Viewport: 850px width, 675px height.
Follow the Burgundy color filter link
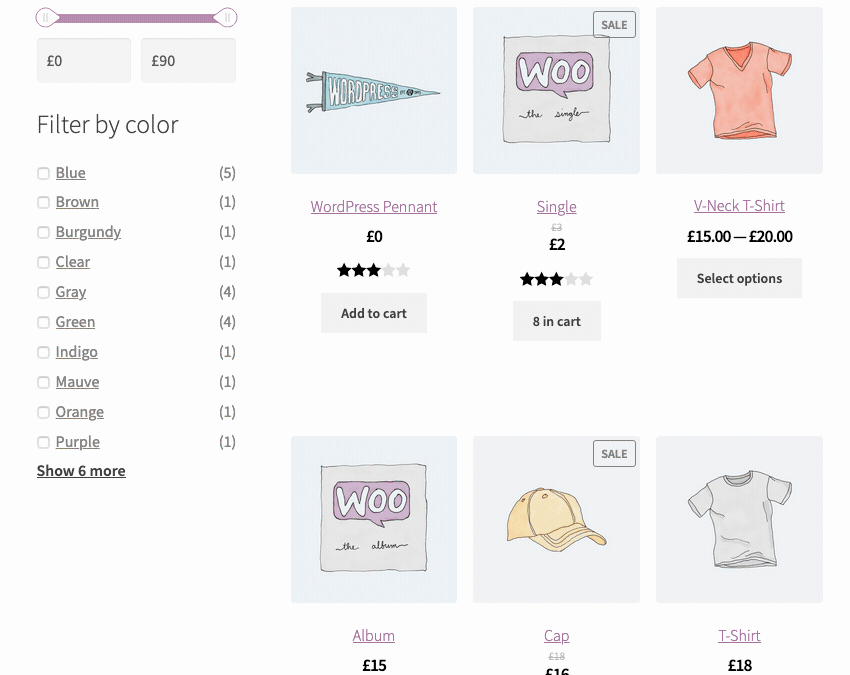click(x=88, y=232)
